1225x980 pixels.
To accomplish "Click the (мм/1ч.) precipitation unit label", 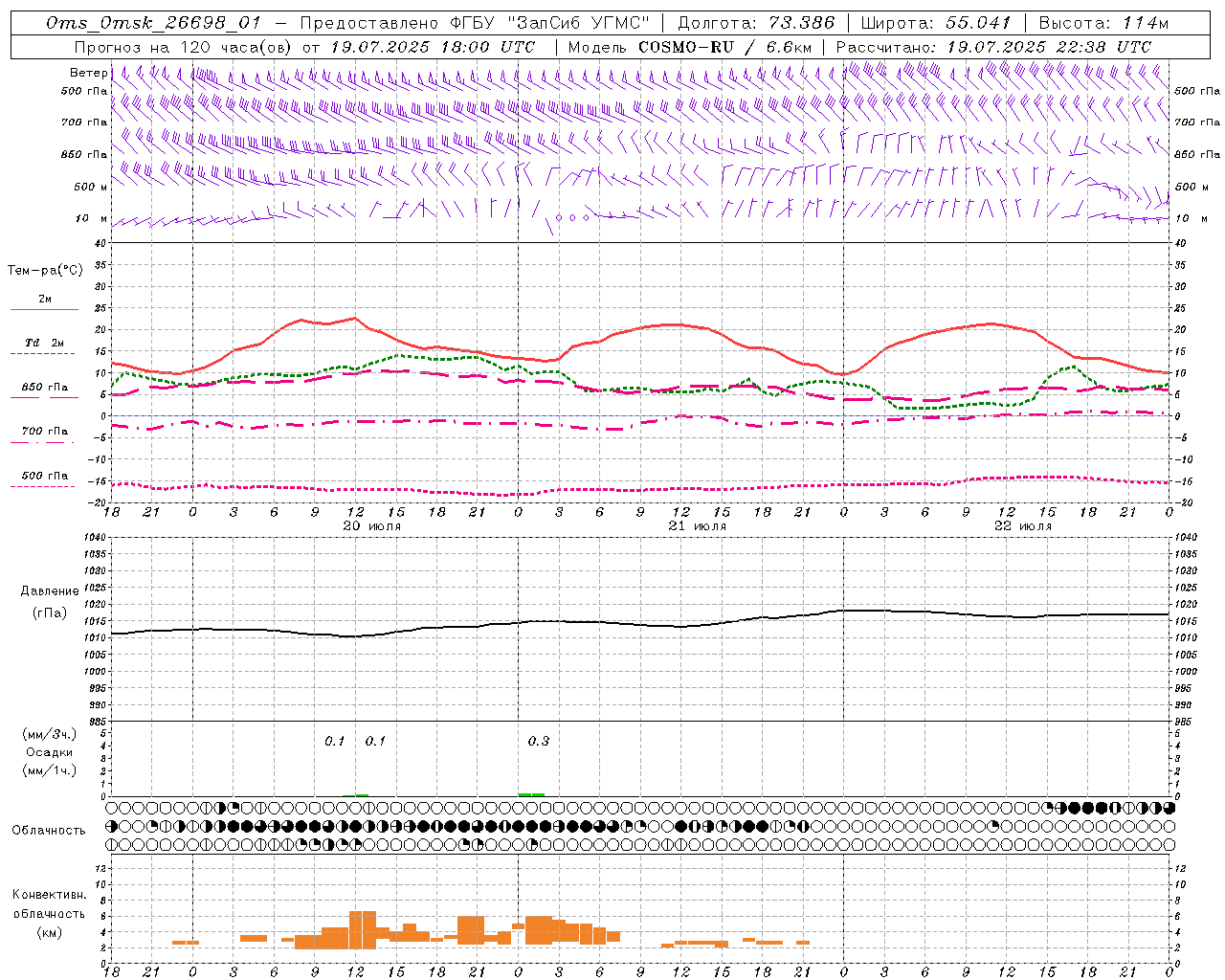I will click(x=50, y=770).
